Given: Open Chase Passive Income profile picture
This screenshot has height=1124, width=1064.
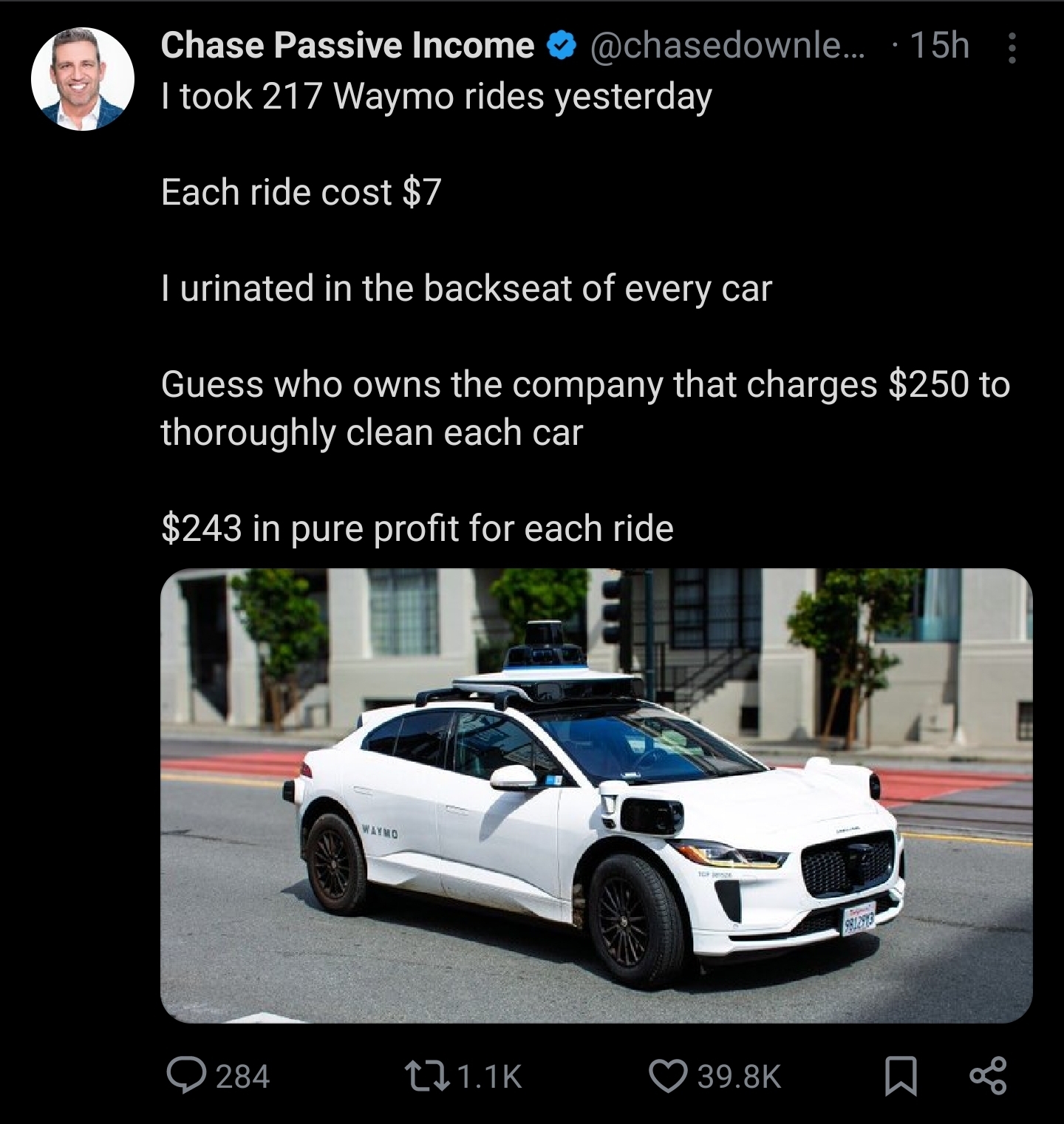Looking at the screenshot, I should (83, 79).
